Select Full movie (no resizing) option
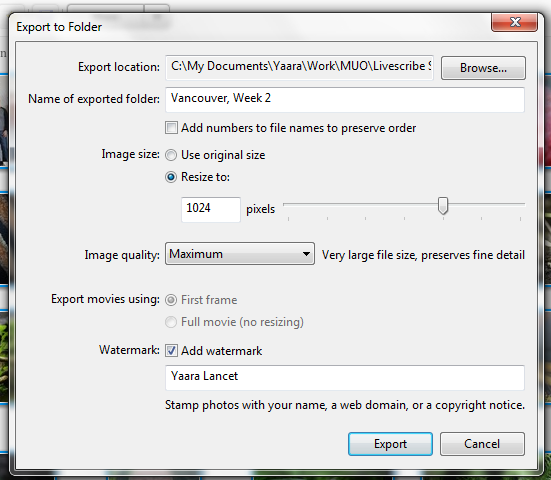The width and height of the screenshot is (551, 480). [171, 322]
